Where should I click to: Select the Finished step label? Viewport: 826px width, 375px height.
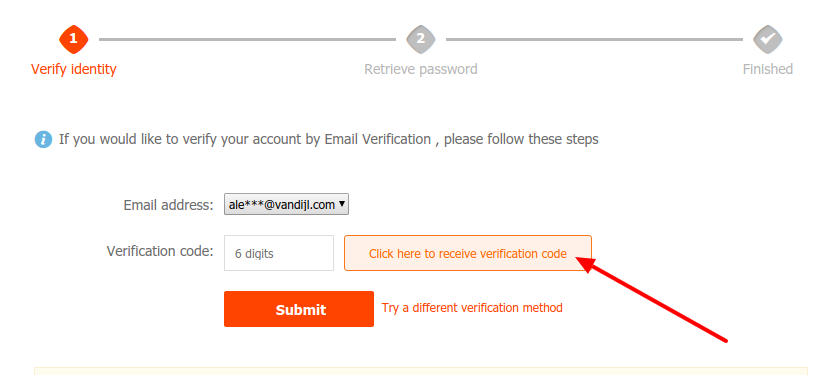tap(768, 69)
